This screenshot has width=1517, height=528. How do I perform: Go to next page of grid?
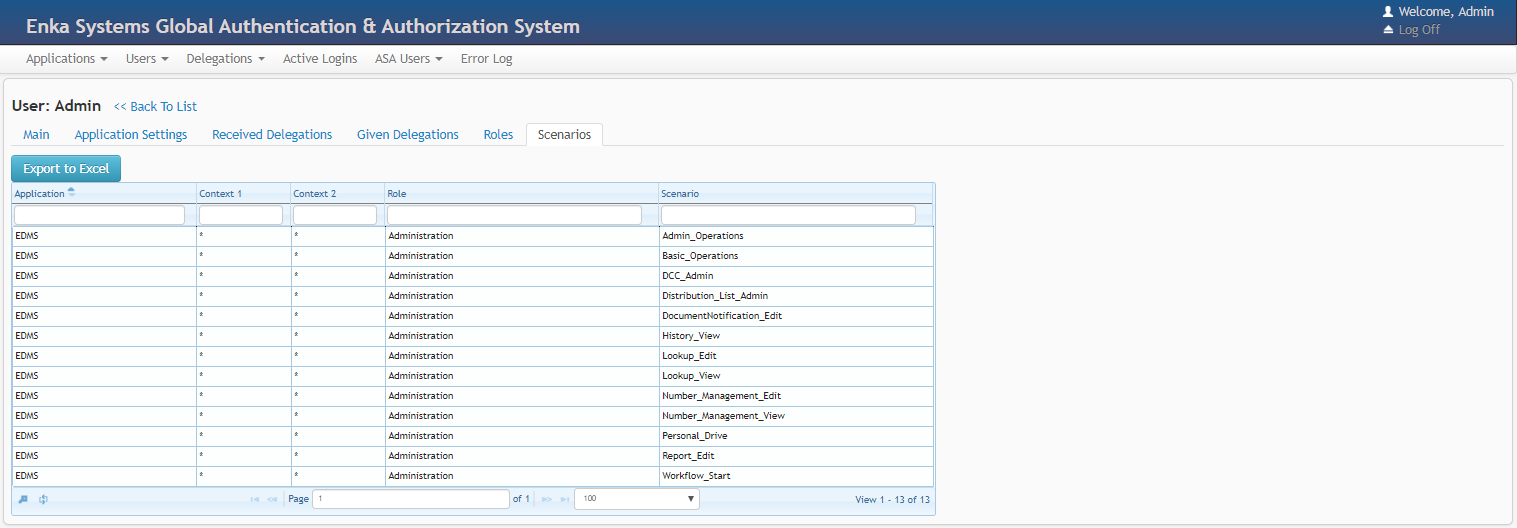(x=547, y=499)
